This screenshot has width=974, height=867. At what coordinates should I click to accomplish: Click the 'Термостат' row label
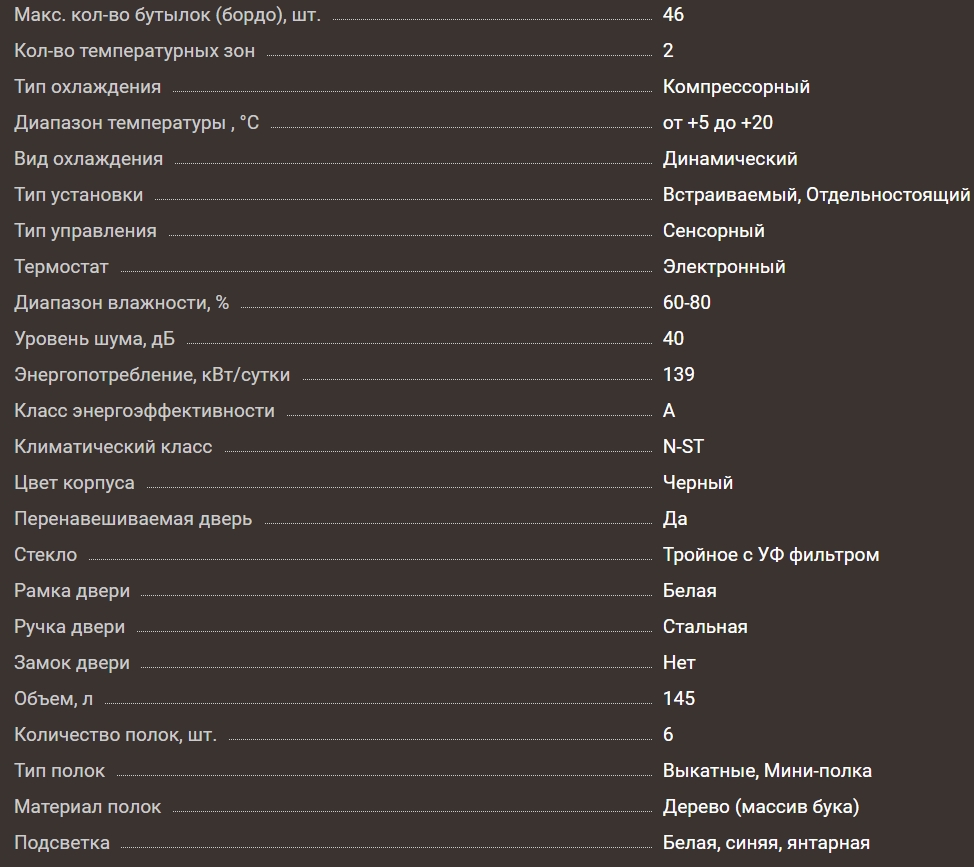[x=61, y=267]
